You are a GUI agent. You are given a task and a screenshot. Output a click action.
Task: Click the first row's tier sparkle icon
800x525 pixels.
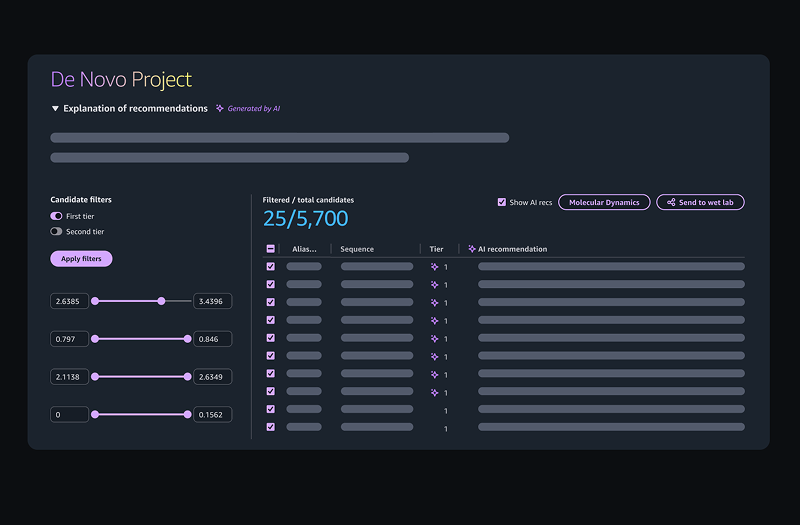tap(434, 267)
